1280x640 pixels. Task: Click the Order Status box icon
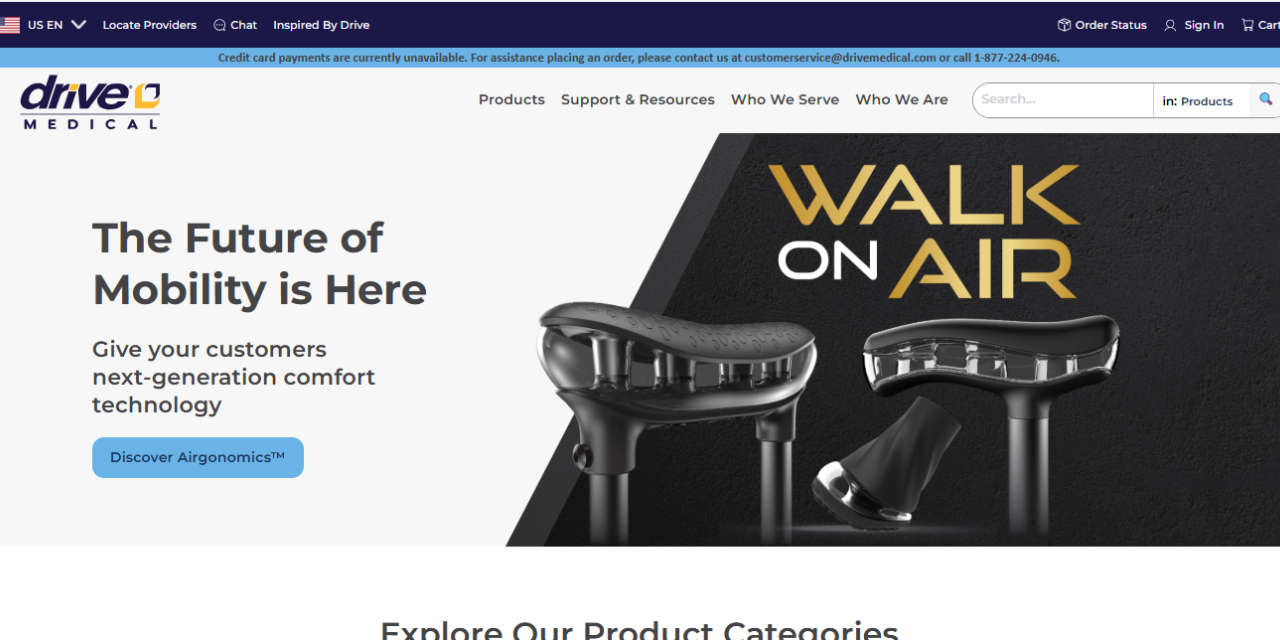click(1064, 25)
